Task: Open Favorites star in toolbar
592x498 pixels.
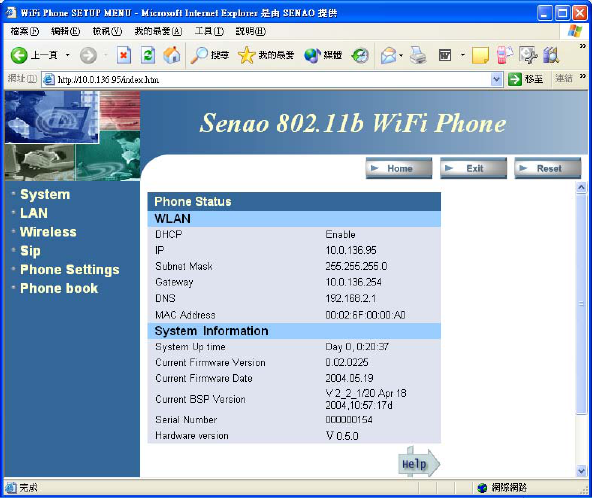Action: [x=266, y=56]
